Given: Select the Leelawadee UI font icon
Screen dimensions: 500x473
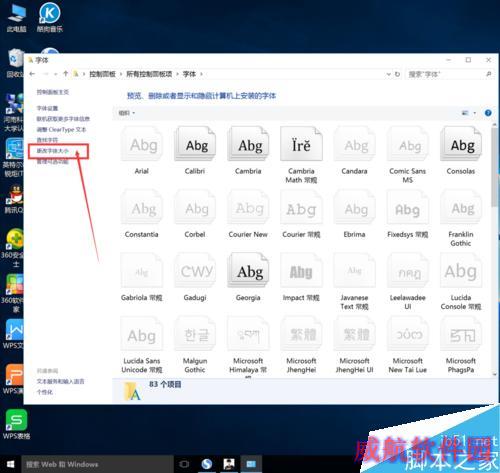Looking at the screenshot, I should coord(408,271).
